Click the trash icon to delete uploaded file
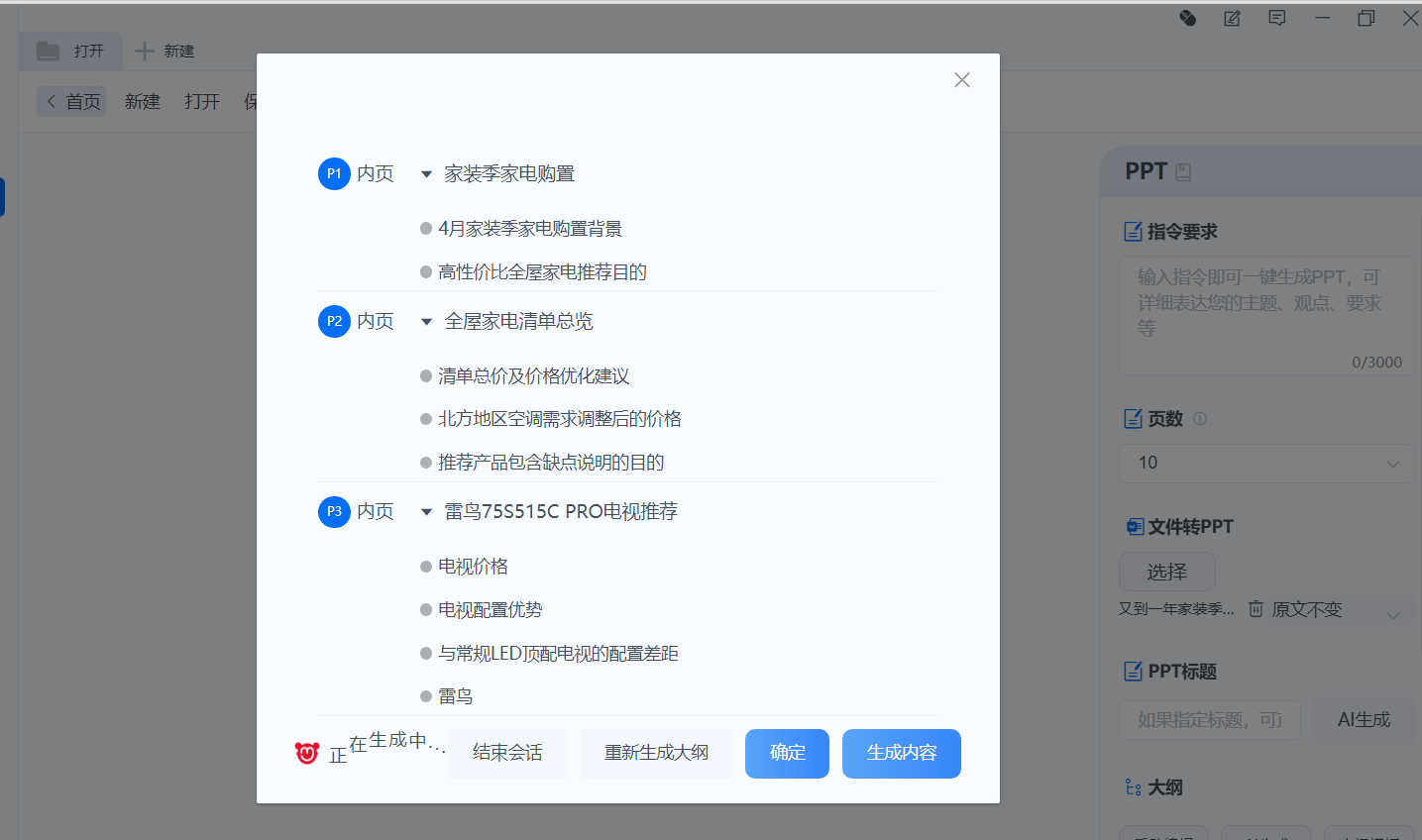The height and width of the screenshot is (840, 1422). pyautogui.click(x=1256, y=609)
